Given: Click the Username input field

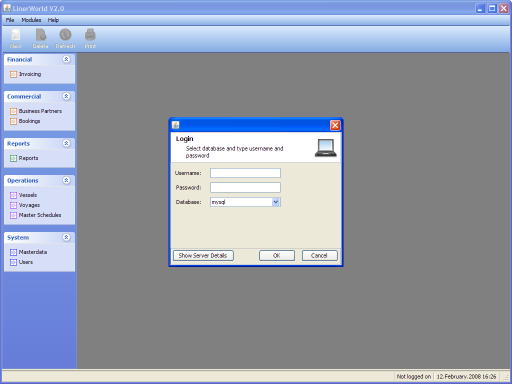Looking at the screenshot, I should click(x=245, y=173).
